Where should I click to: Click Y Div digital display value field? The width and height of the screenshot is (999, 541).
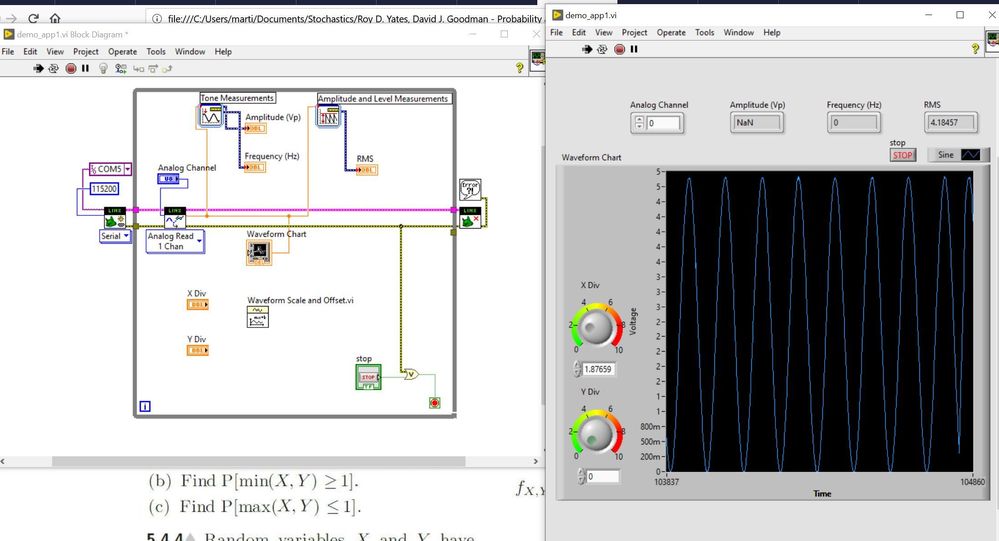pos(602,476)
